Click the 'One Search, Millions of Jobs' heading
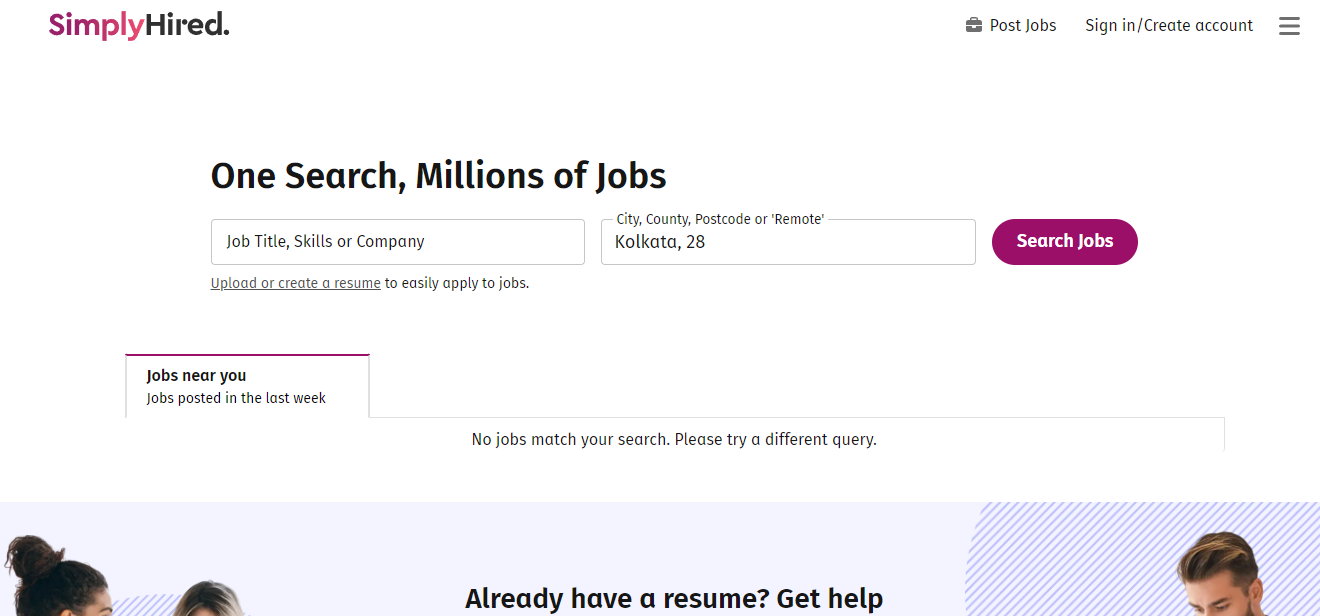 pos(438,176)
